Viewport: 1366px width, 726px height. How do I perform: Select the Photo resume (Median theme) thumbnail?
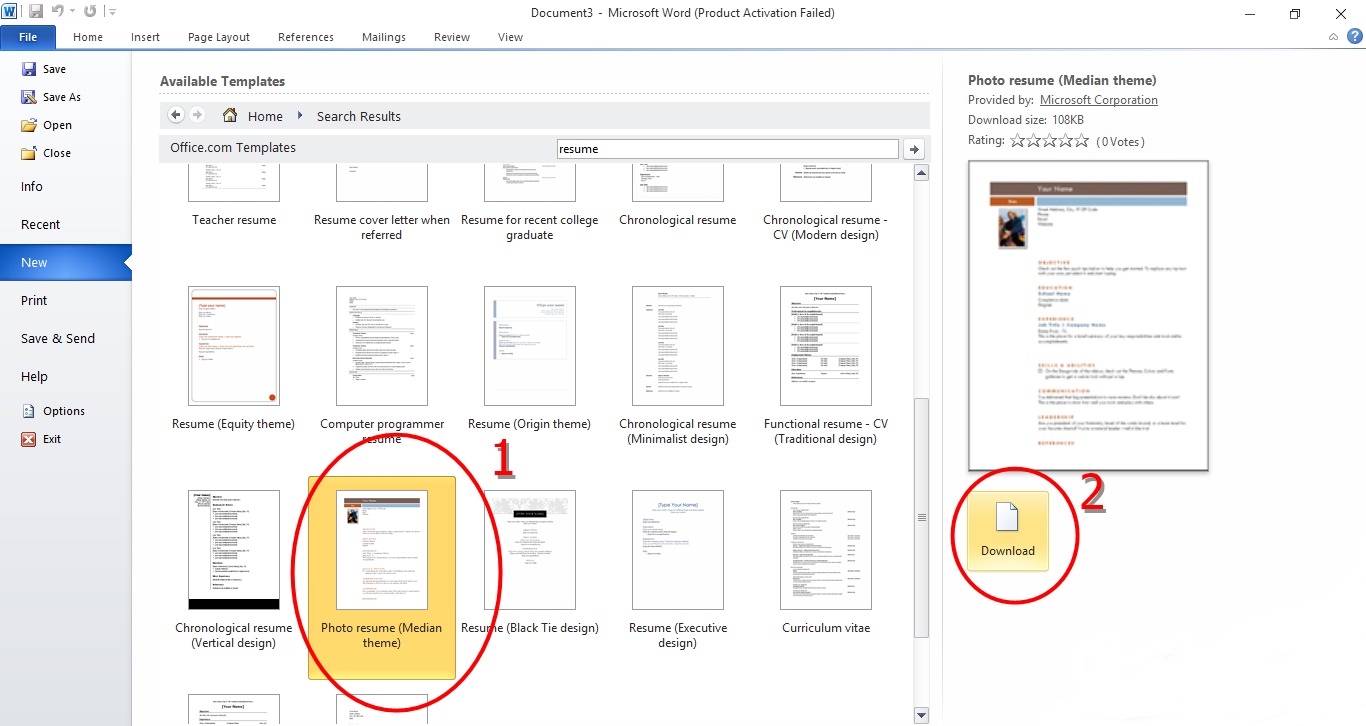click(x=382, y=549)
